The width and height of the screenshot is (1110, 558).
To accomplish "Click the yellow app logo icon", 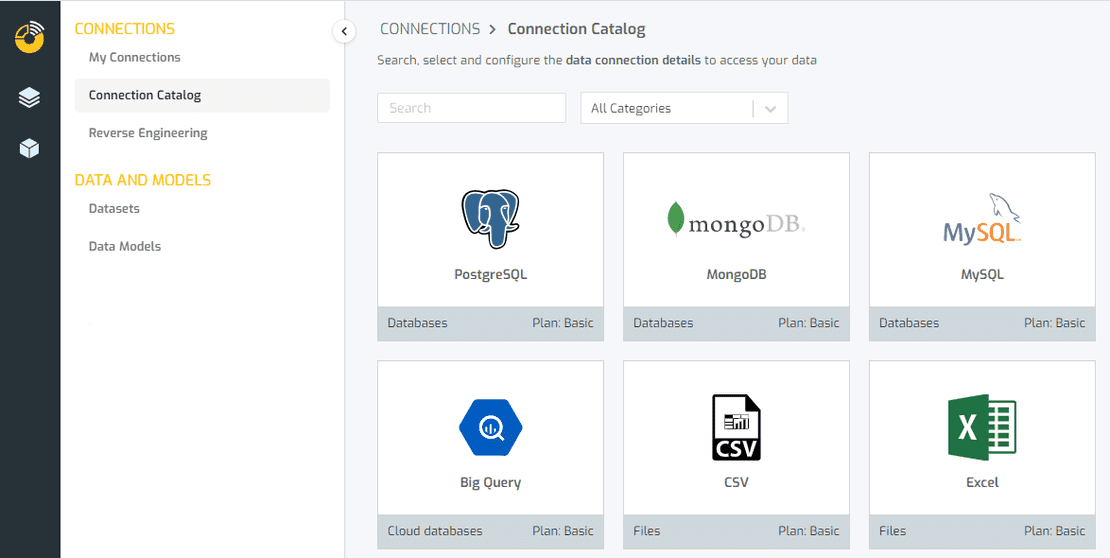I will tap(30, 38).
